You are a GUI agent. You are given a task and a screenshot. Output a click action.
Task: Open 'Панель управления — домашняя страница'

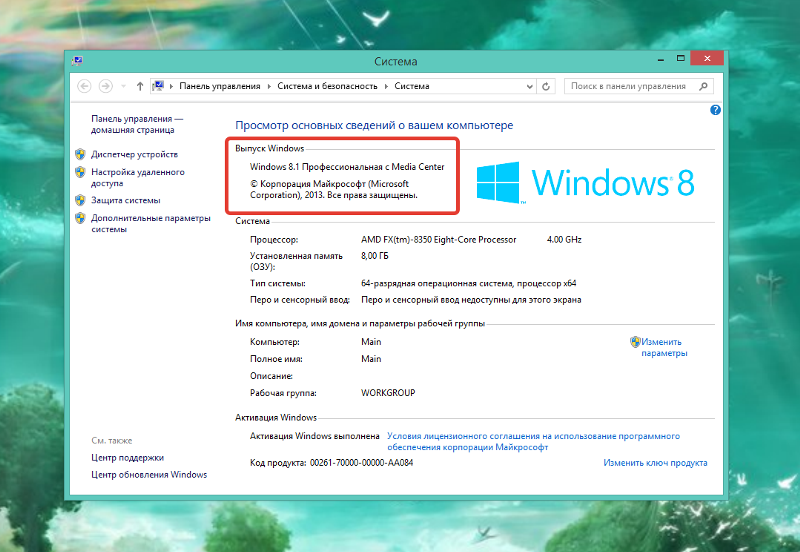[x=137, y=124]
